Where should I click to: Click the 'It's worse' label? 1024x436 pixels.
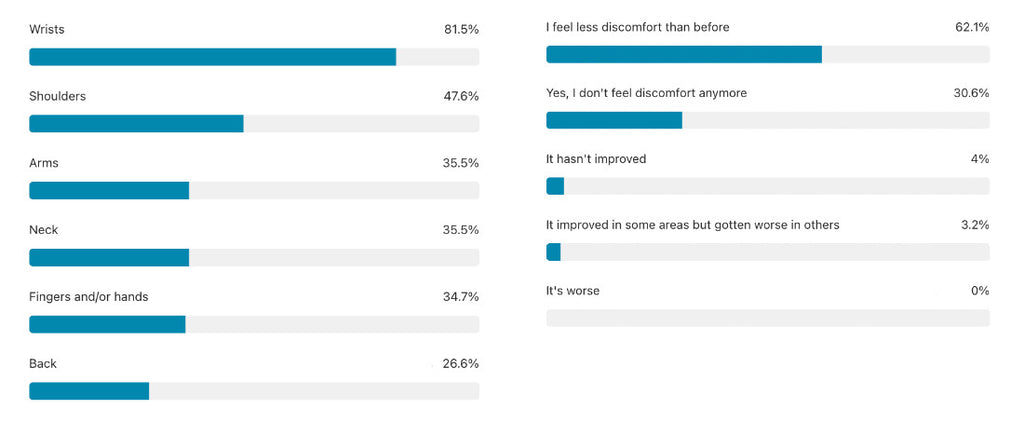pos(573,291)
